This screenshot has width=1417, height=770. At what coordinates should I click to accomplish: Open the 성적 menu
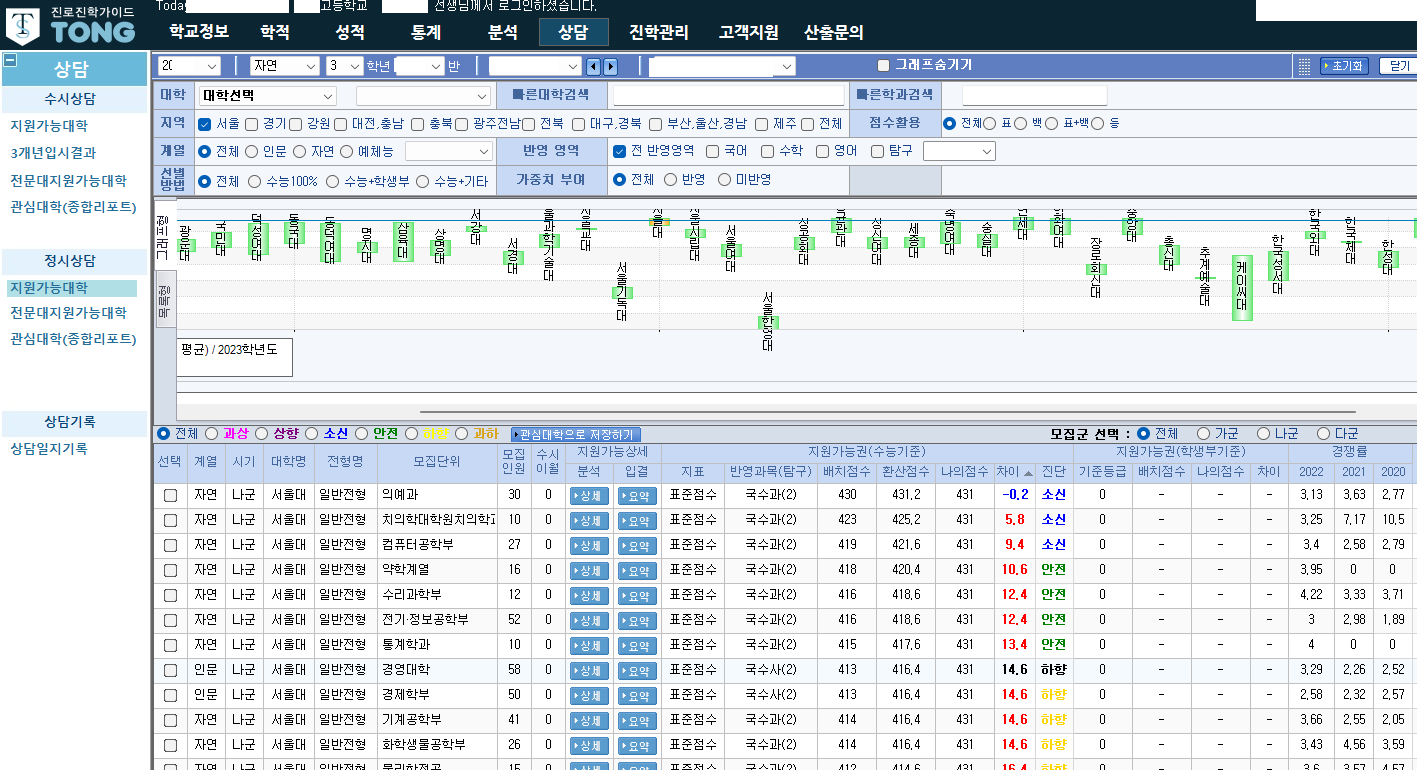tap(350, 32)
